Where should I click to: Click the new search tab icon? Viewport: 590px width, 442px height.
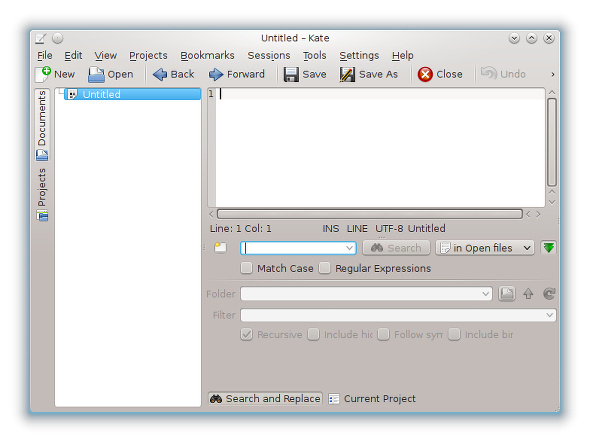220,248
